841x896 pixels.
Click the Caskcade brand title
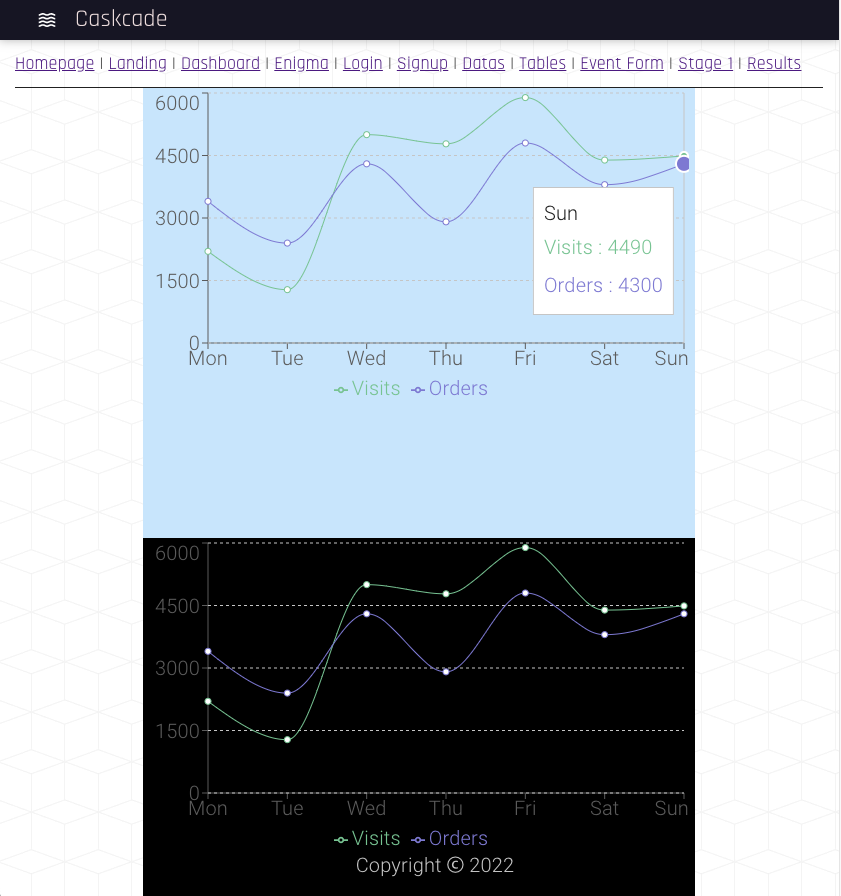tap(121, 19)
